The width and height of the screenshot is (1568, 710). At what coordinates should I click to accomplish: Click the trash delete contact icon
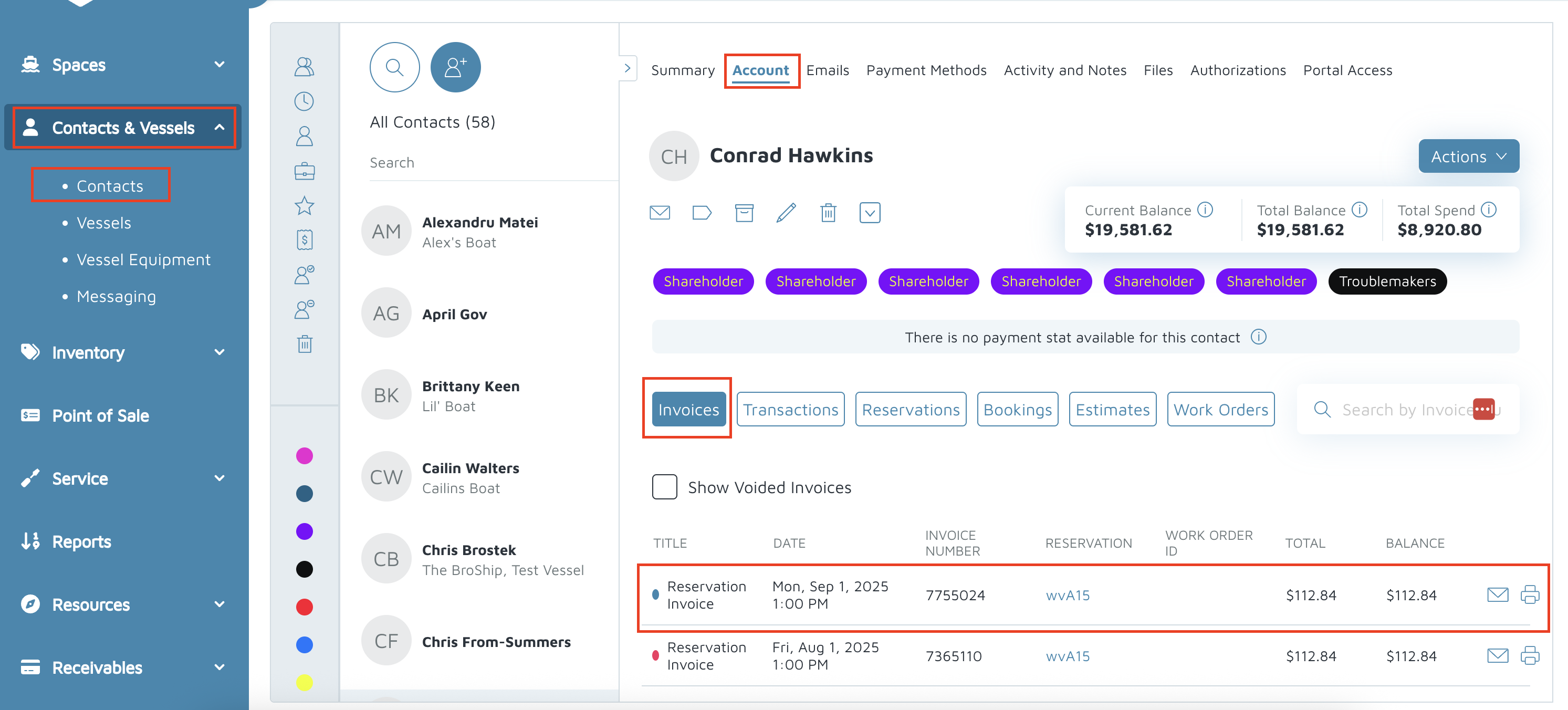[x=828, y=213]
